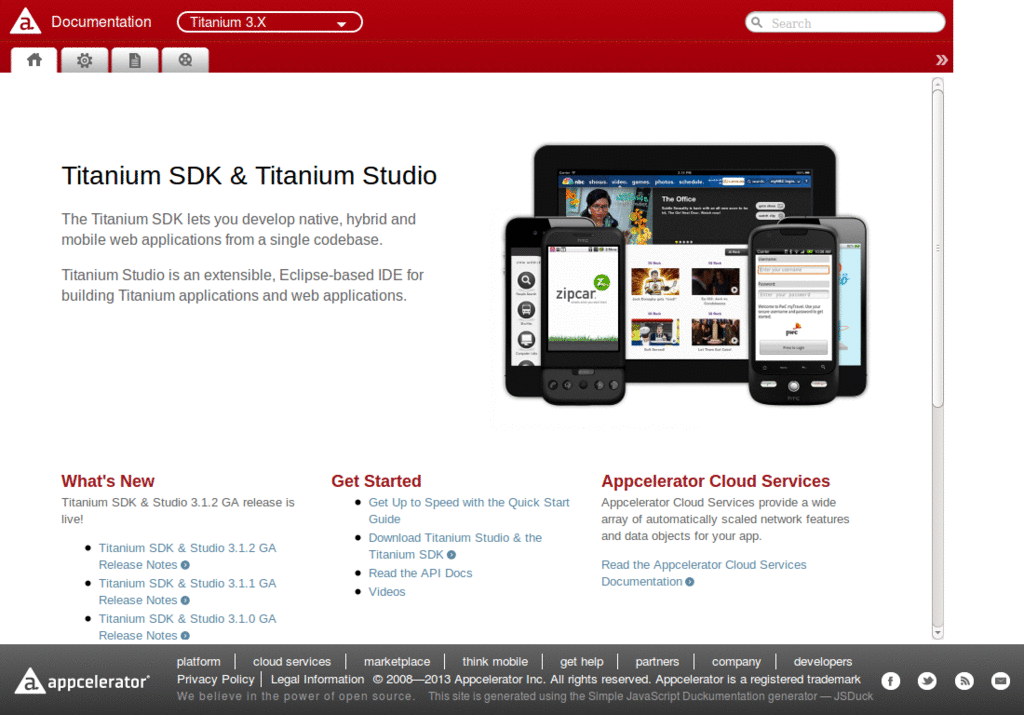Open the developers footer link
The width and height of the screenshot is (1024, 715).
[823, 661]
